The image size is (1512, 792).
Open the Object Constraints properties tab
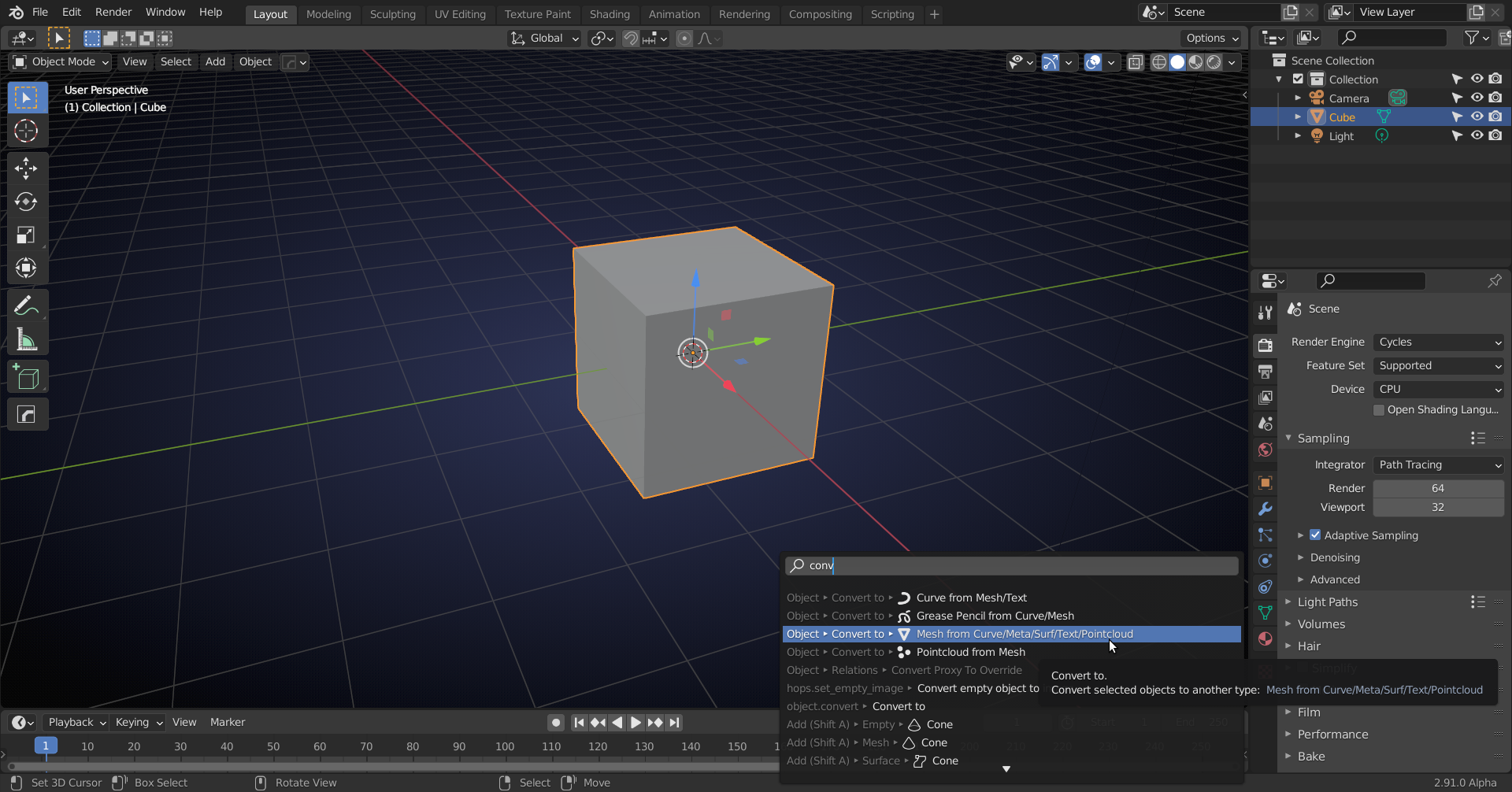coord(1266,587)
